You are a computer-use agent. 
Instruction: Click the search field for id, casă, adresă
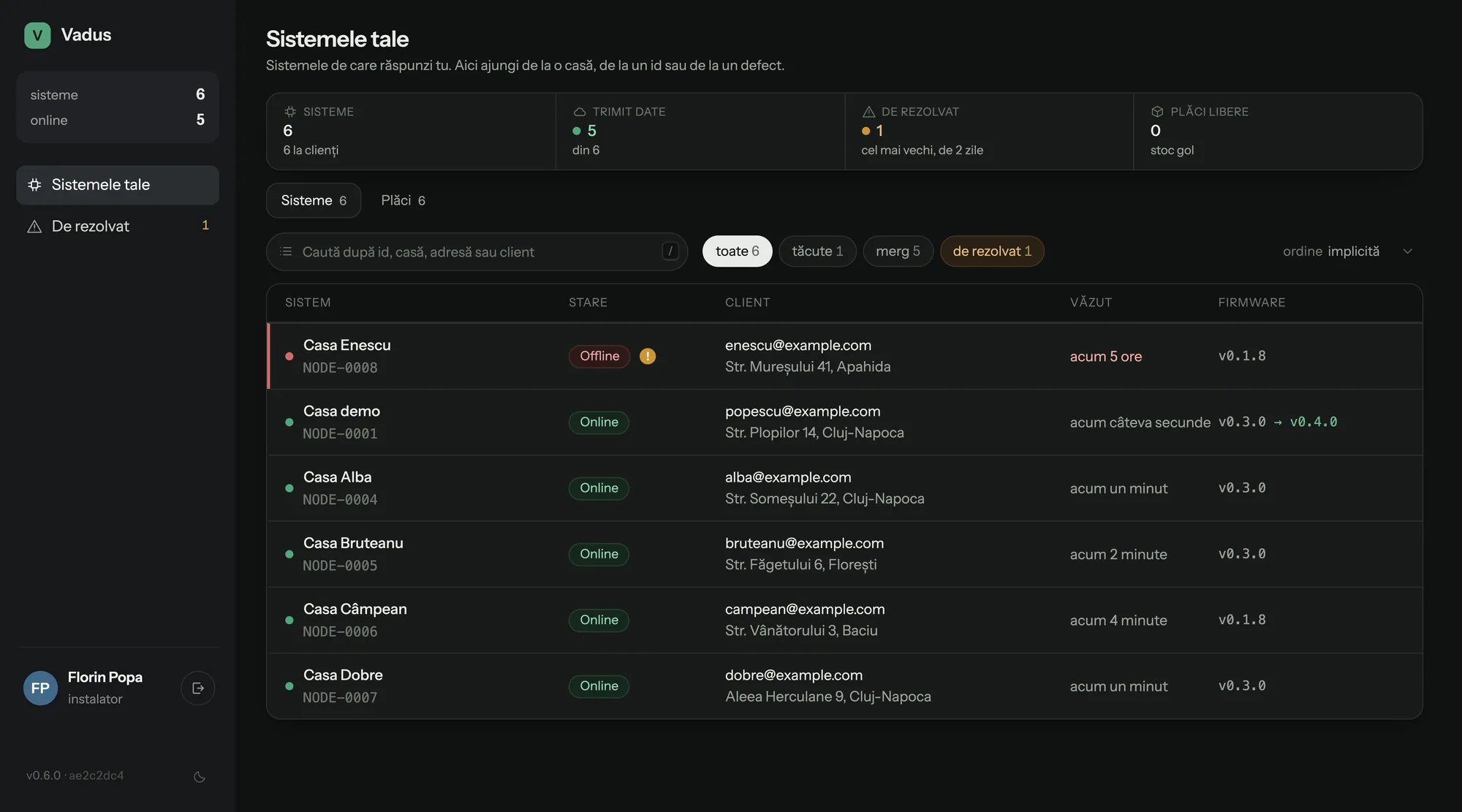click(x=477, y=251)
